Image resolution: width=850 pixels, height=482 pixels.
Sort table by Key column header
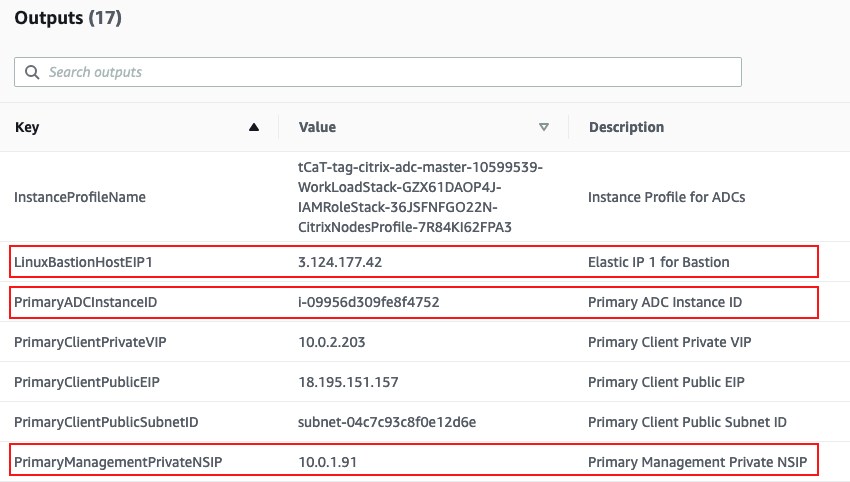point(27,127)
